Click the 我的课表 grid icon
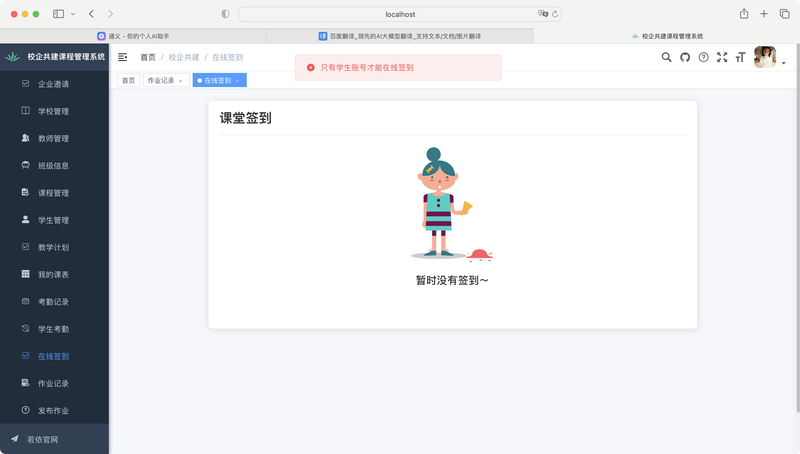 [x=26, y=274]
